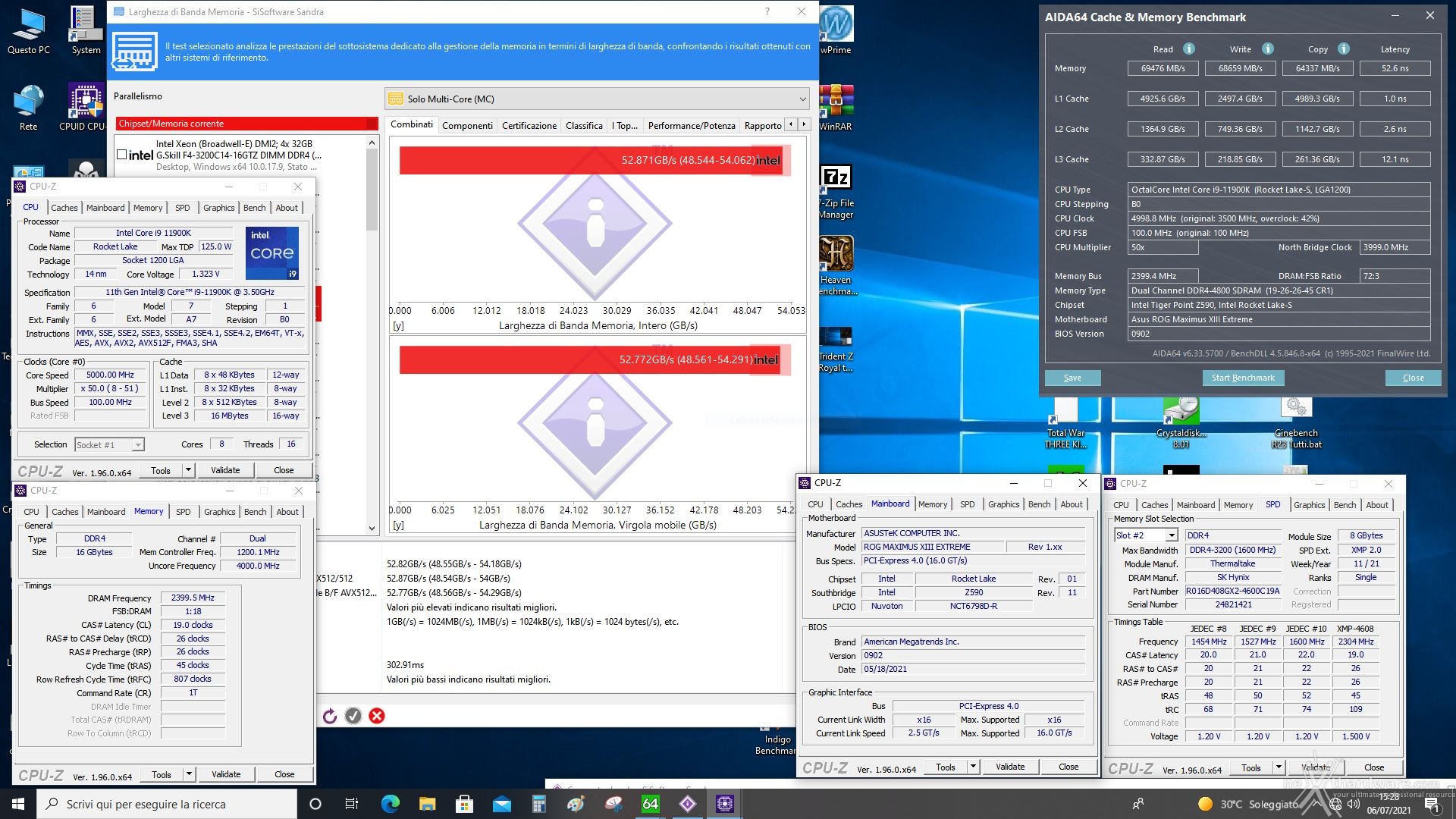1456x819 pixels.
Task: Open the Classifica tab in Sandra
Action: [x=584, y=125]
